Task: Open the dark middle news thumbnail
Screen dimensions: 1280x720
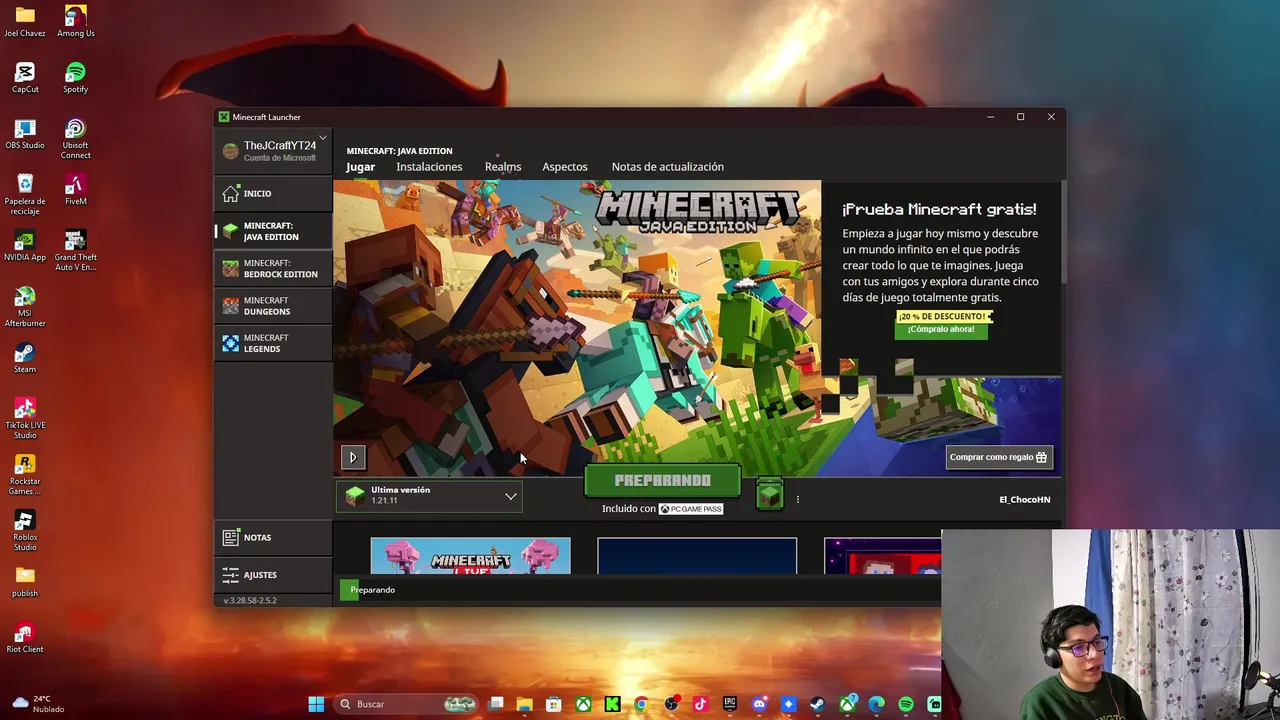Action: (x=697, y=556)
